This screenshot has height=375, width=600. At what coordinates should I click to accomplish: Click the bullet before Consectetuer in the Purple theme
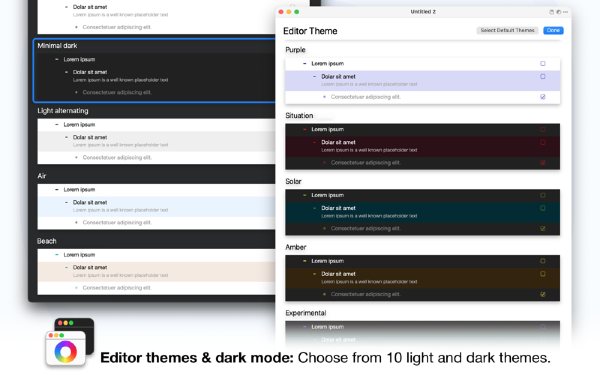coord(324,97)
